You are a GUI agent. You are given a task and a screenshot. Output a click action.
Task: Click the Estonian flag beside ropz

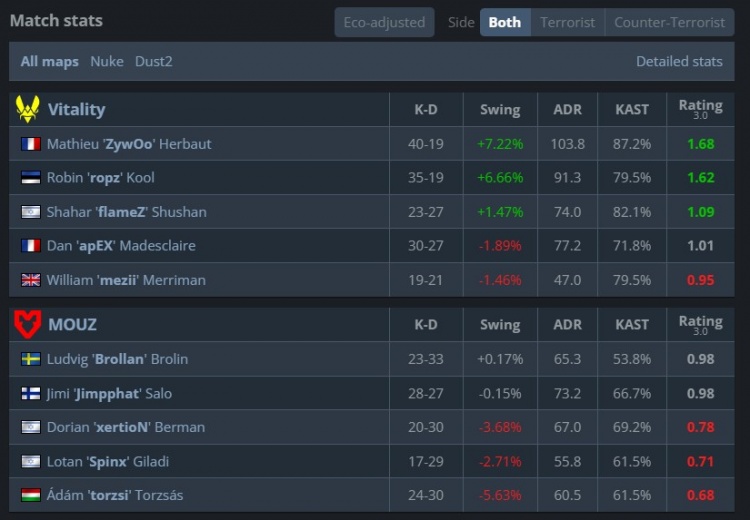coord(30,178)
